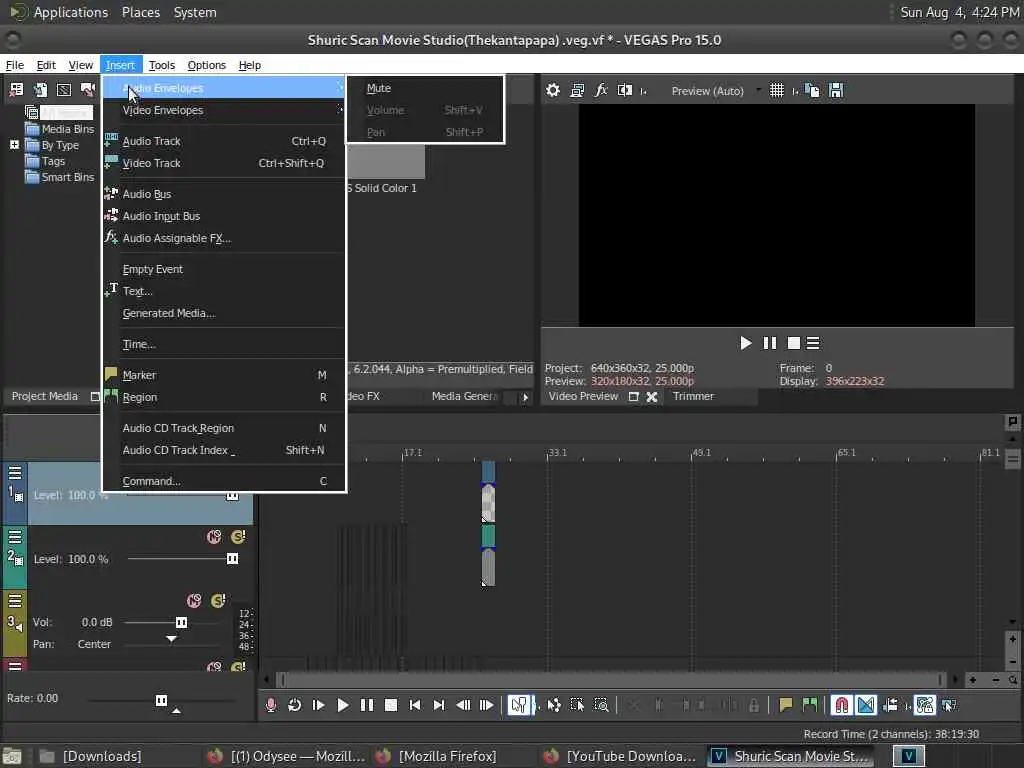Close the Video Preview panel
Image resolution: width=1024 pixels, height=768 pixels.
652,396
